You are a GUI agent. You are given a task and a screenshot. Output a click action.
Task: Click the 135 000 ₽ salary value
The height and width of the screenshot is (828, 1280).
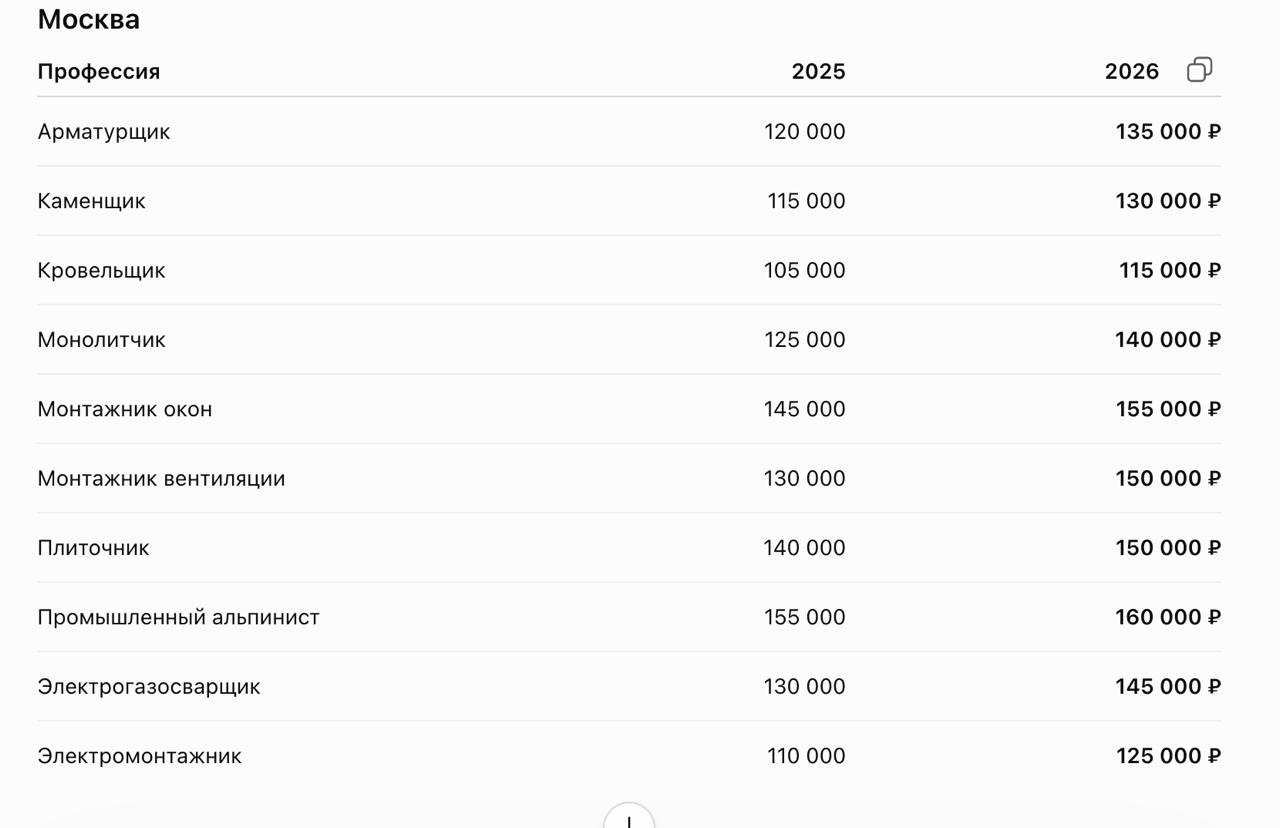[x=1168, y=132]
